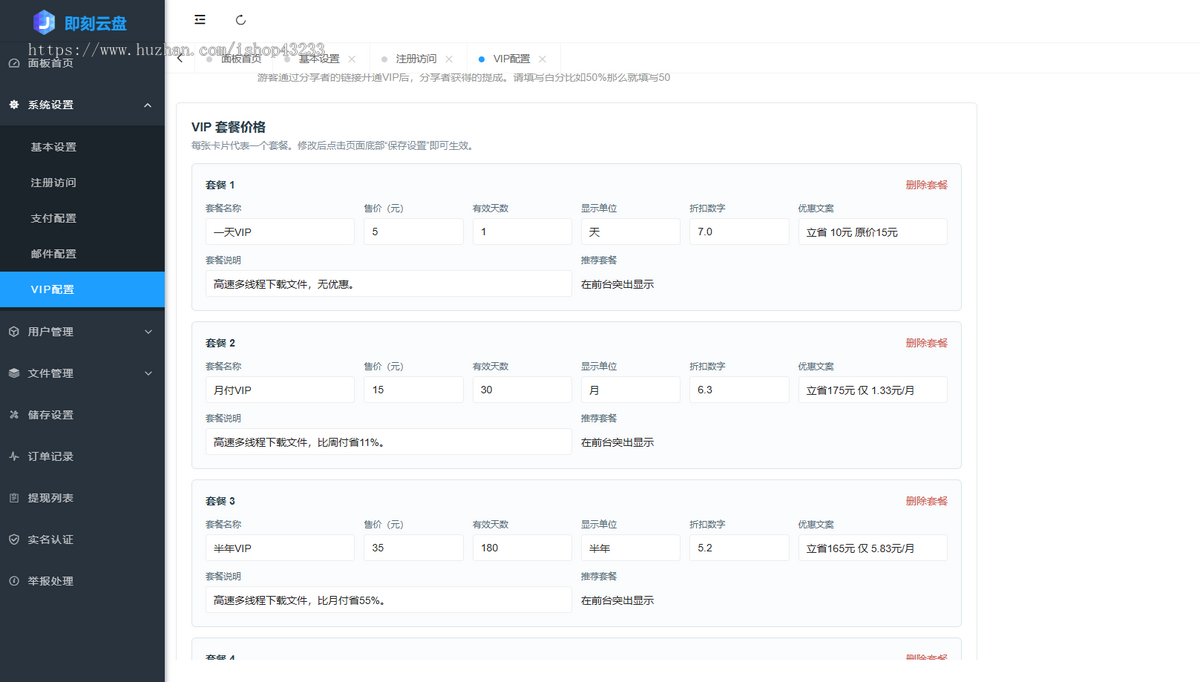
Task: Collapse the sidebar with the menu-fold icon
Action: [200, 20]
